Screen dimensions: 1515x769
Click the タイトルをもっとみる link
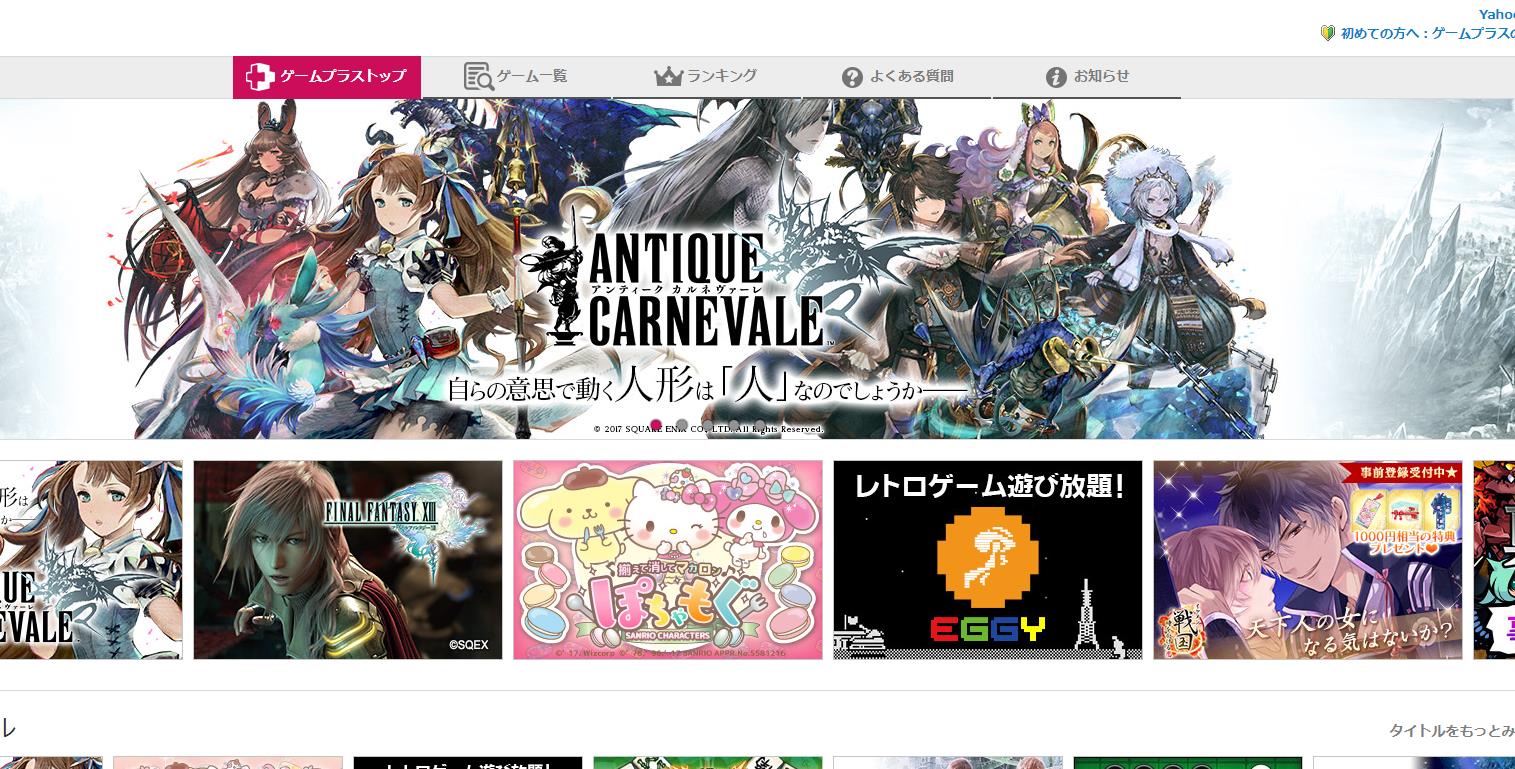(1452, 731)
